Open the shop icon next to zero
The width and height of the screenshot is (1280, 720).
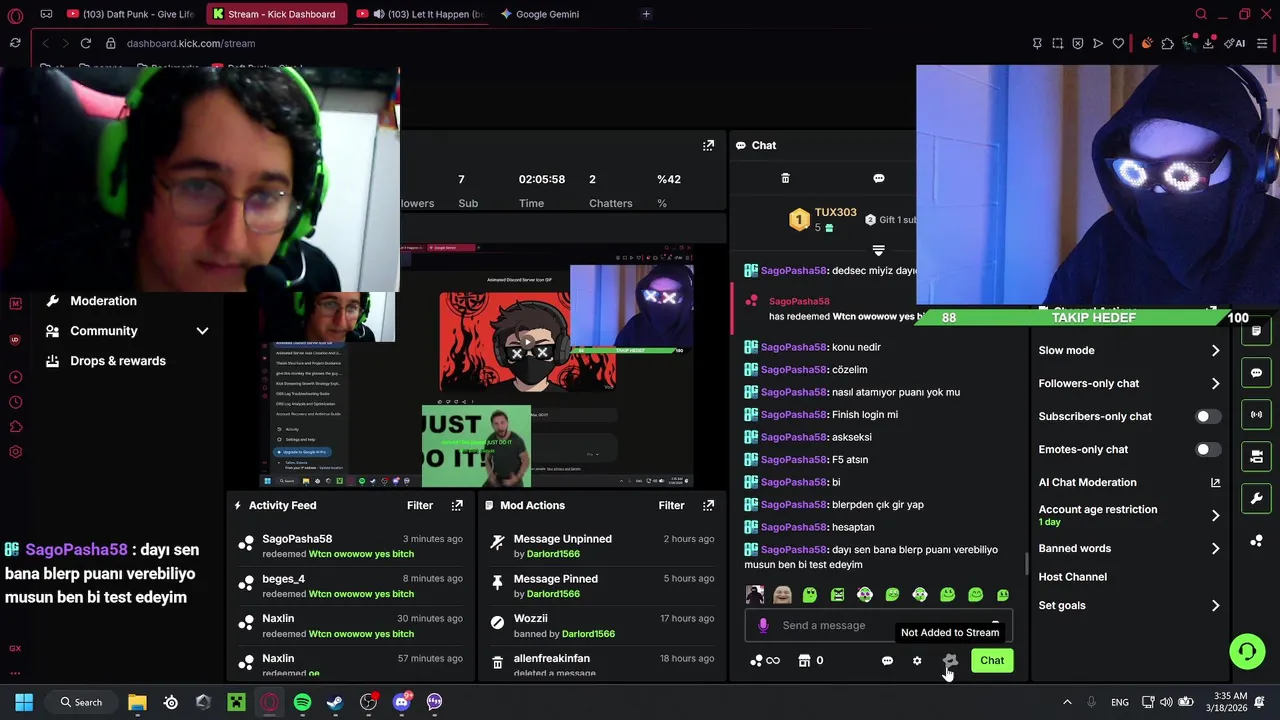coord(804,660)
